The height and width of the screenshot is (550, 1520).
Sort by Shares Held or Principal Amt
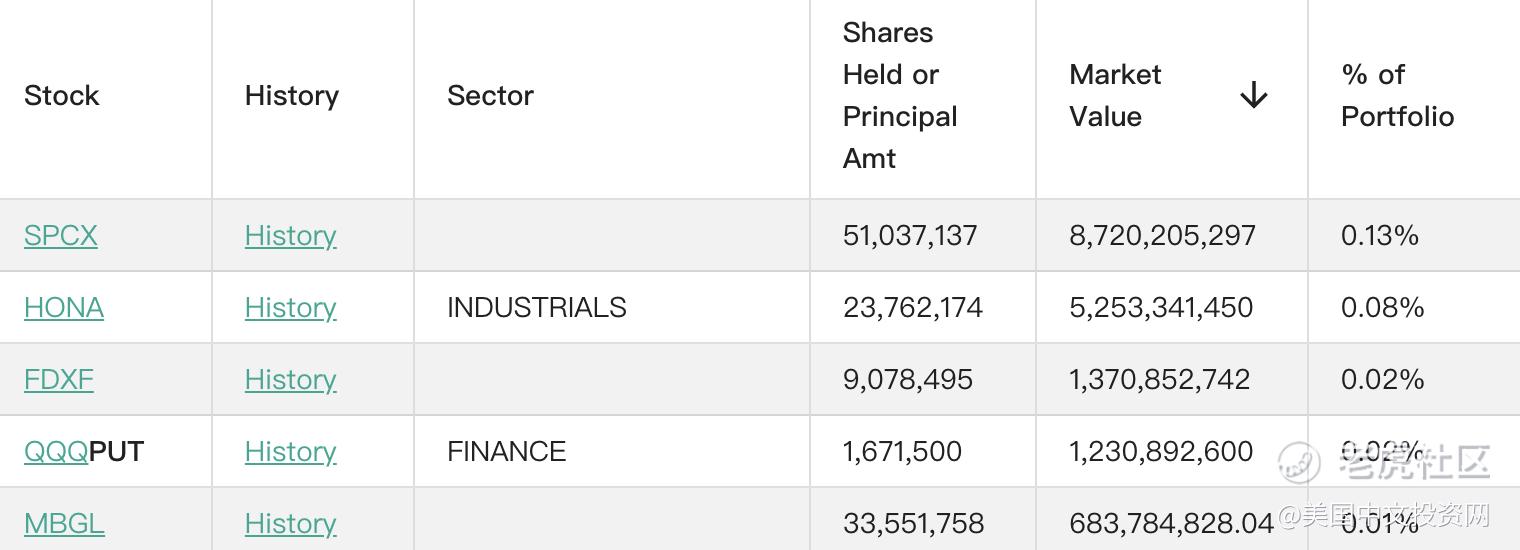(900, 96)
